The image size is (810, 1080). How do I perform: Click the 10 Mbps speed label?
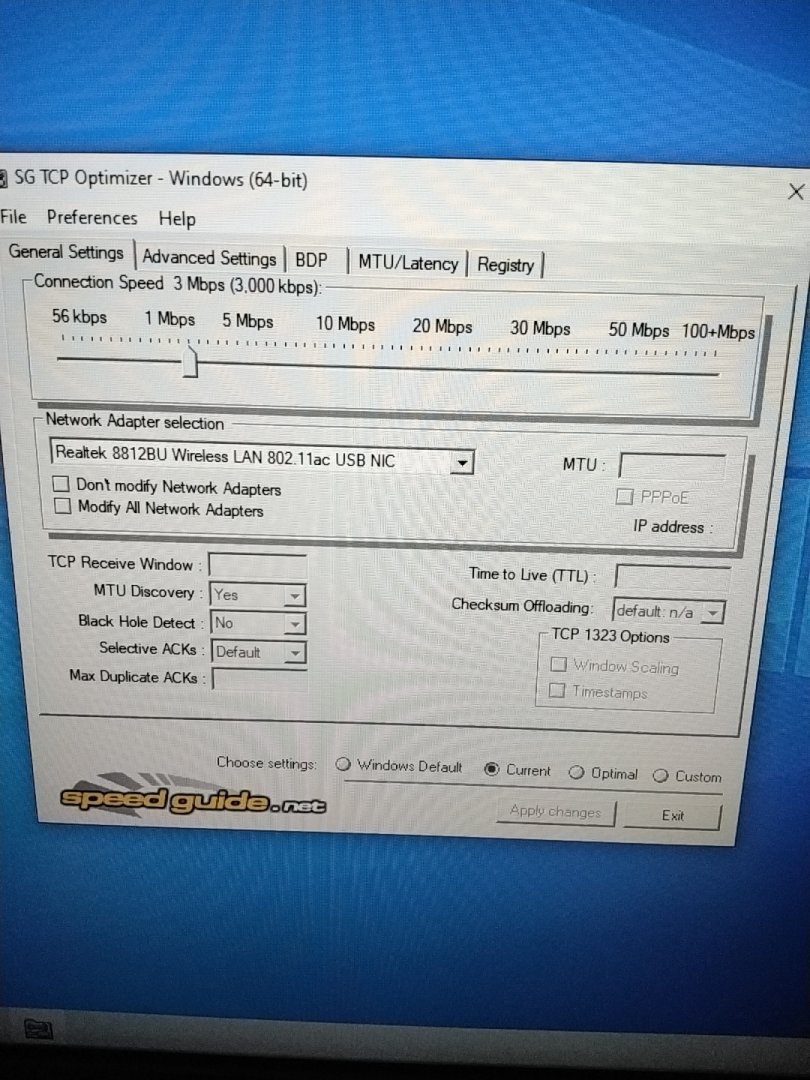point(345,324)
